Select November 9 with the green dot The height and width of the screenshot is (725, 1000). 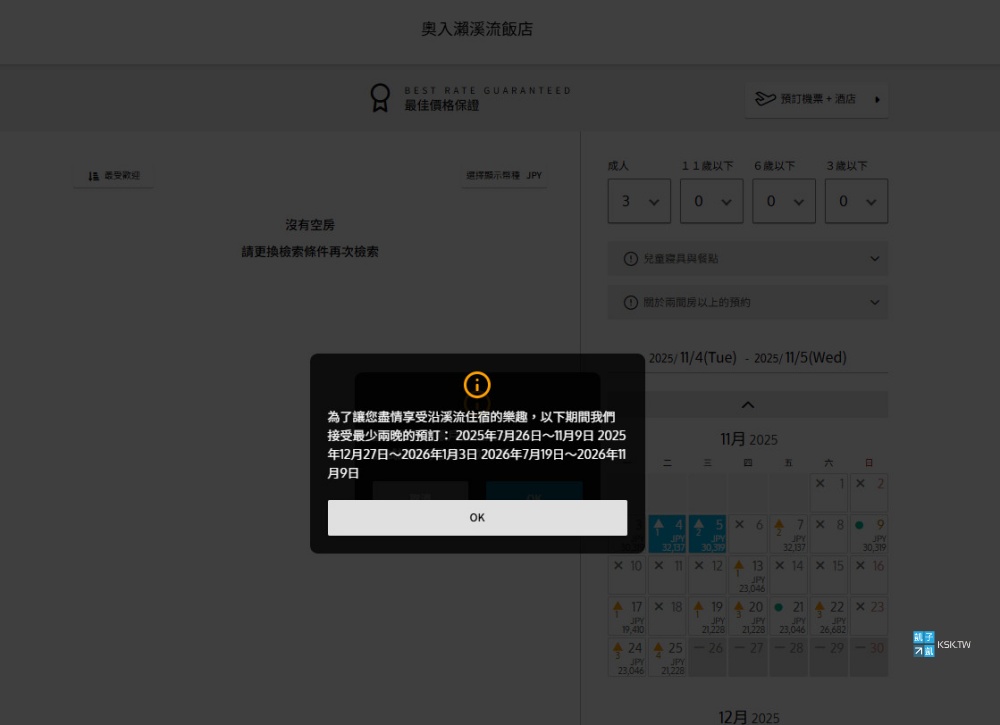point(868,534)
